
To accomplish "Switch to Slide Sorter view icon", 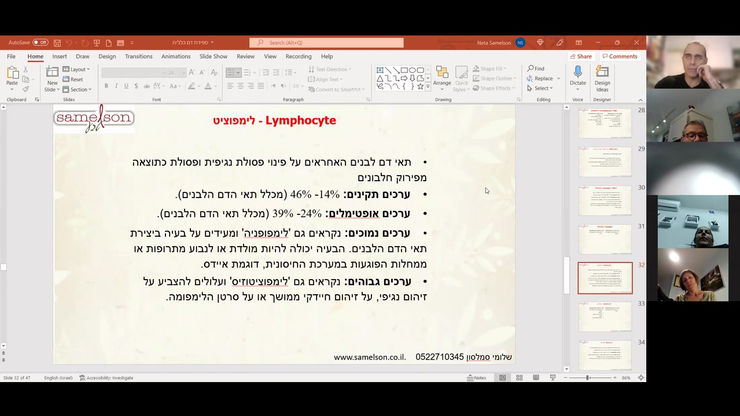I will pyautogui.click(x=519, y=378).
